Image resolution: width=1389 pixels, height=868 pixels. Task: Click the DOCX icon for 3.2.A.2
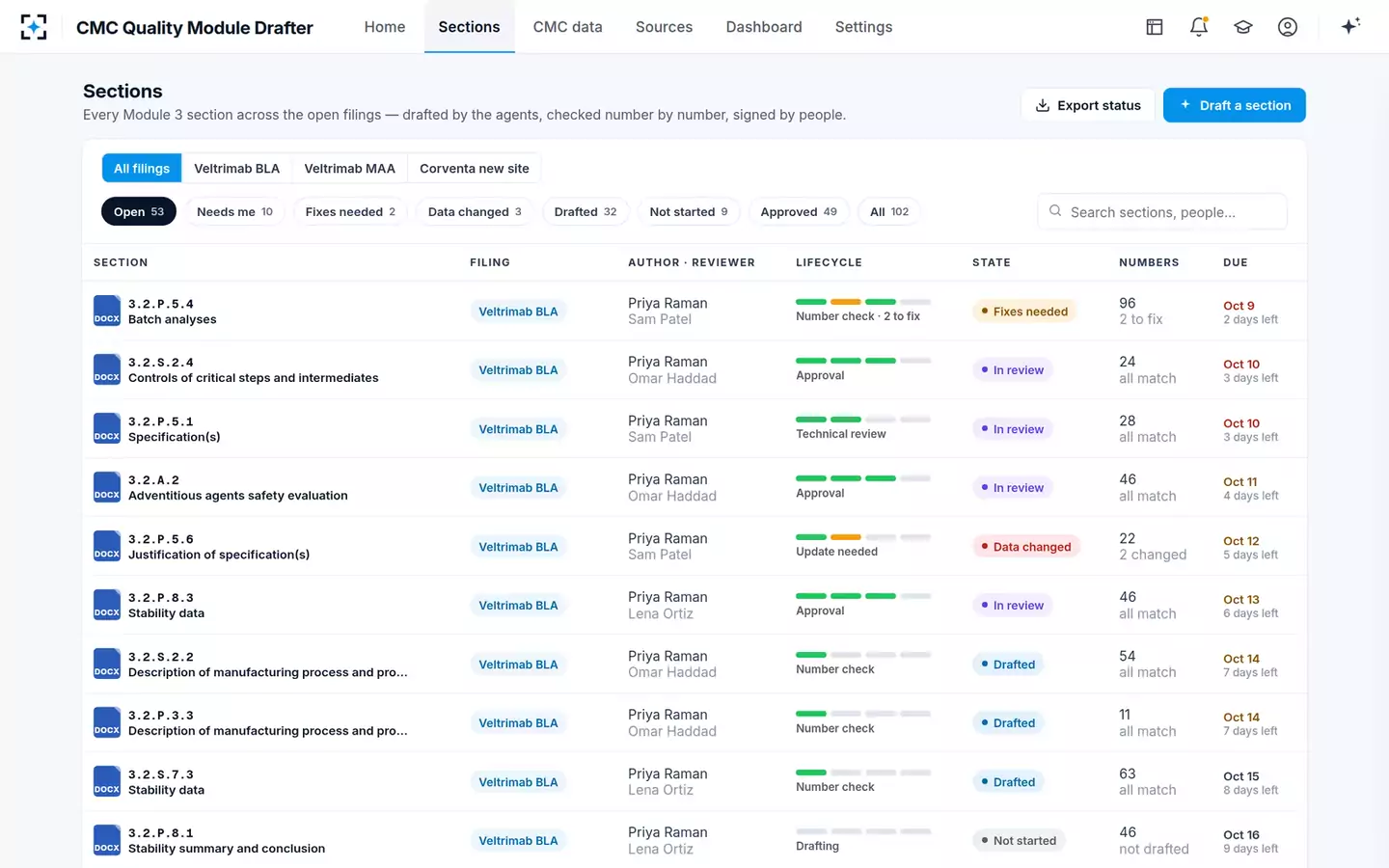107,487
